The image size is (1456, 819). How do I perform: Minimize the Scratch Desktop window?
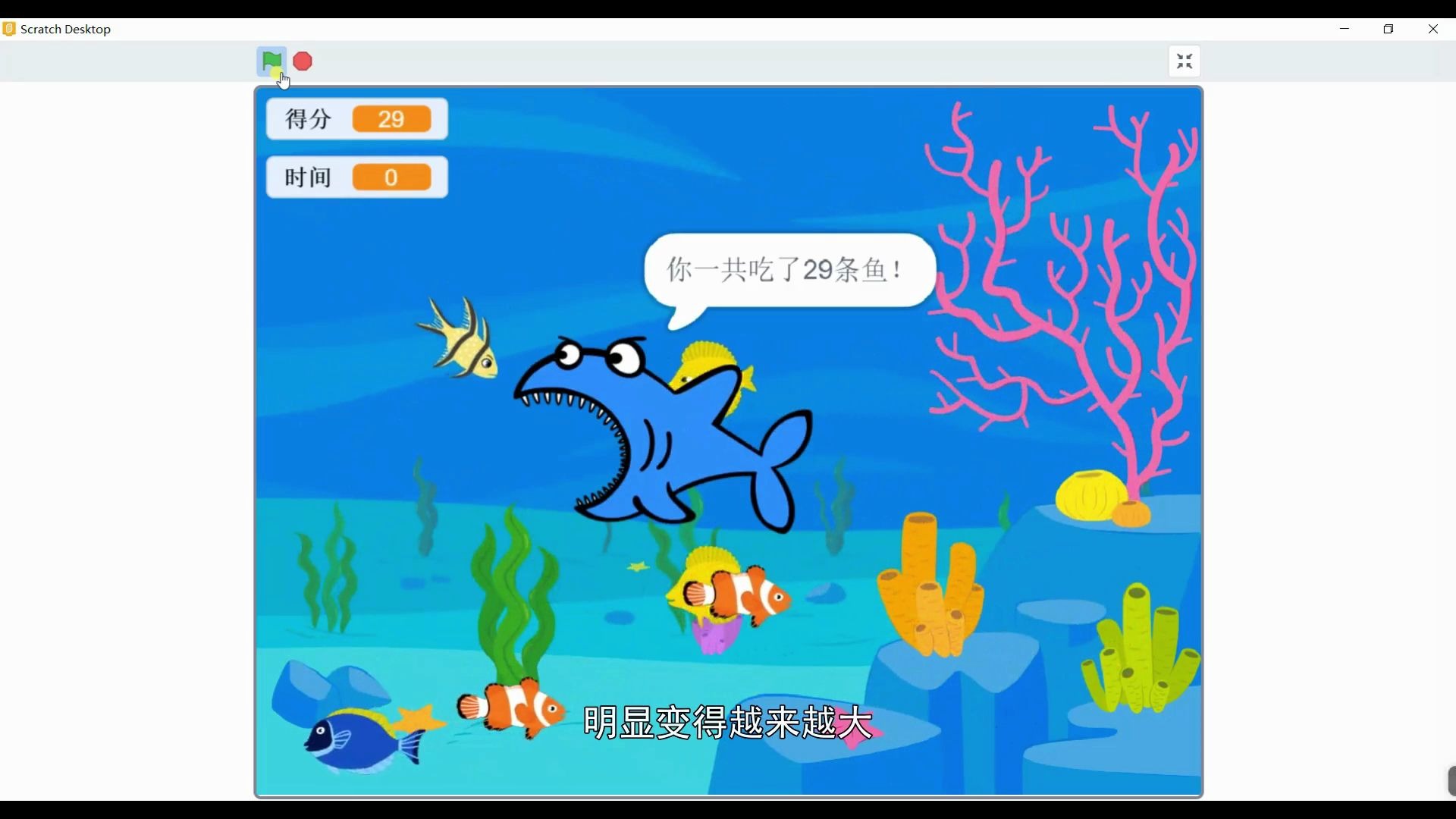pos(1345,29)
